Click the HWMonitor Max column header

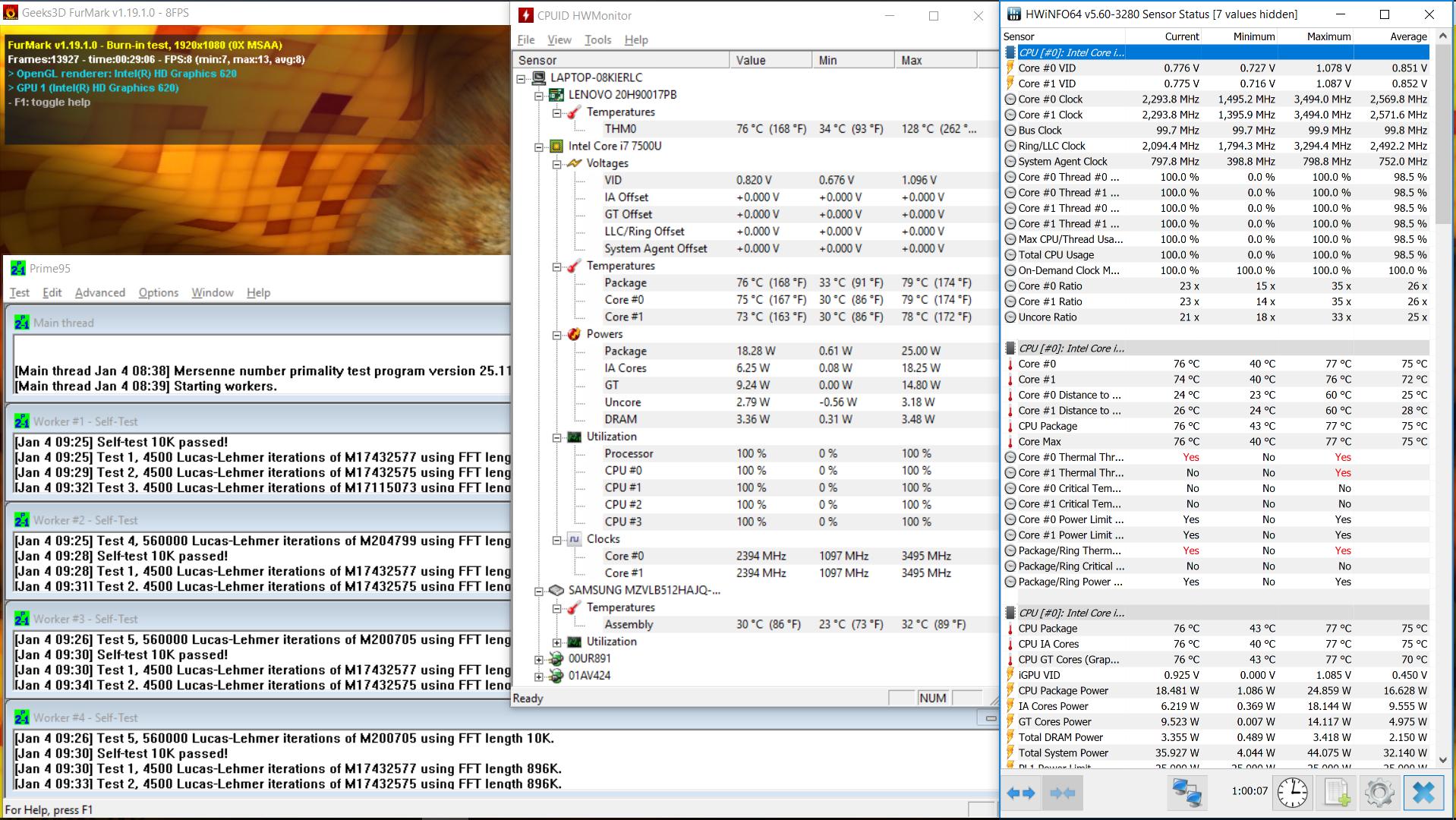coord(936,60)
